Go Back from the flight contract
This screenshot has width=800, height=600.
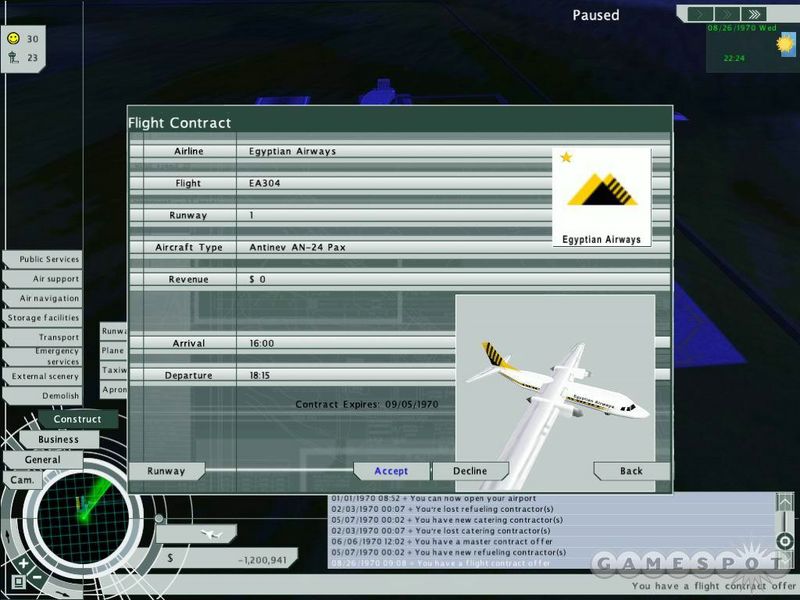[x=631, y=471]
